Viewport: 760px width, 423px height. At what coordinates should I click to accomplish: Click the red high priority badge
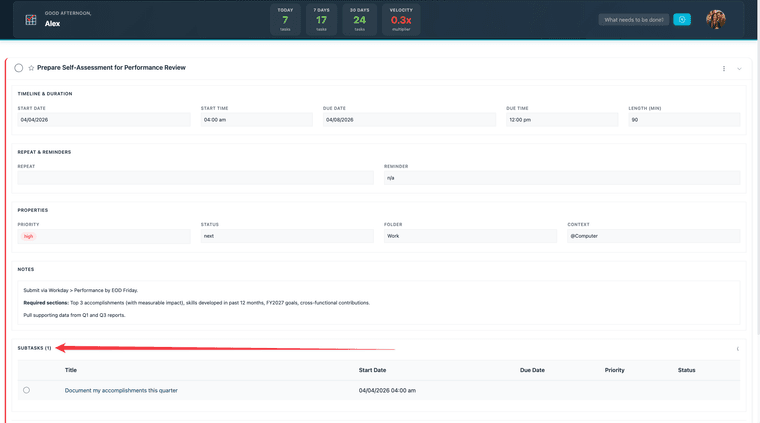coord(29,236)
